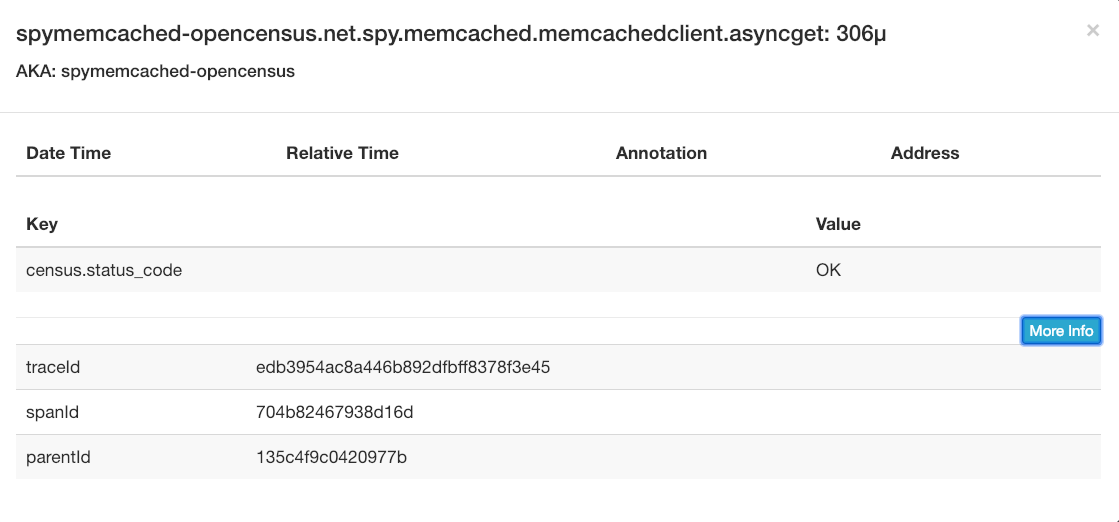Click the span title with 306μ duration
Screen dimensions: 1119x522
point(451,34)
